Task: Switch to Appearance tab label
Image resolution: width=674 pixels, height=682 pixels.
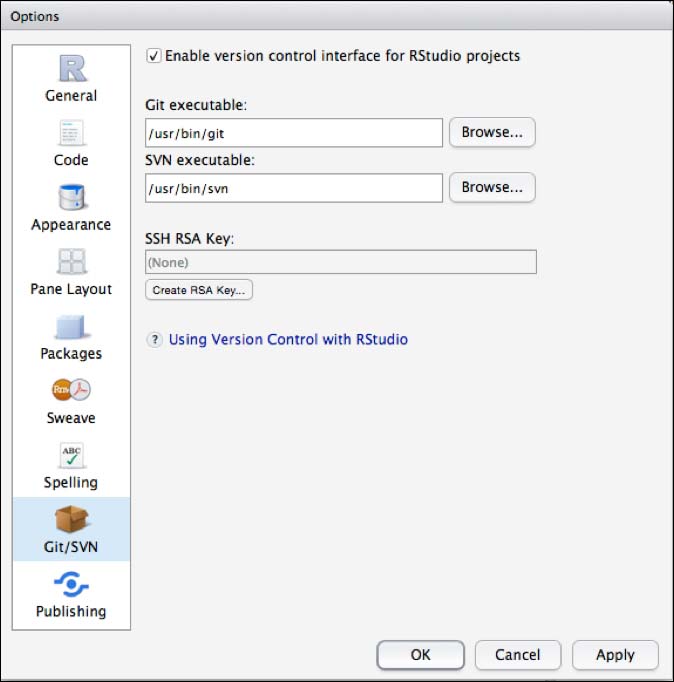Action: point(71,225)
